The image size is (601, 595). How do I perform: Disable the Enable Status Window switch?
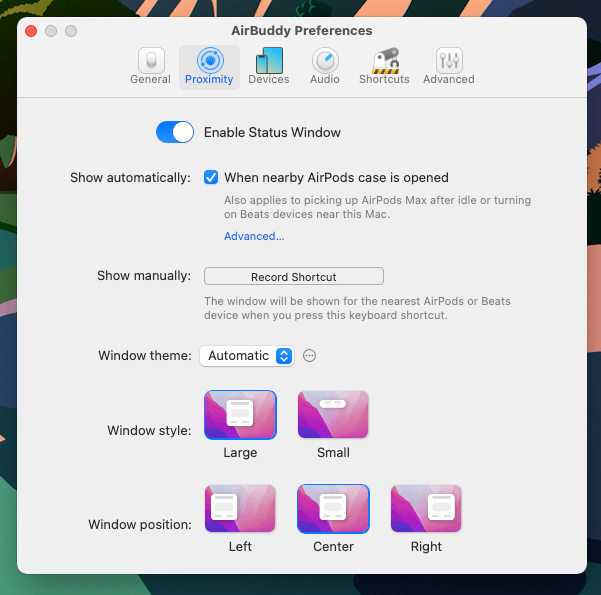point(175,132)
